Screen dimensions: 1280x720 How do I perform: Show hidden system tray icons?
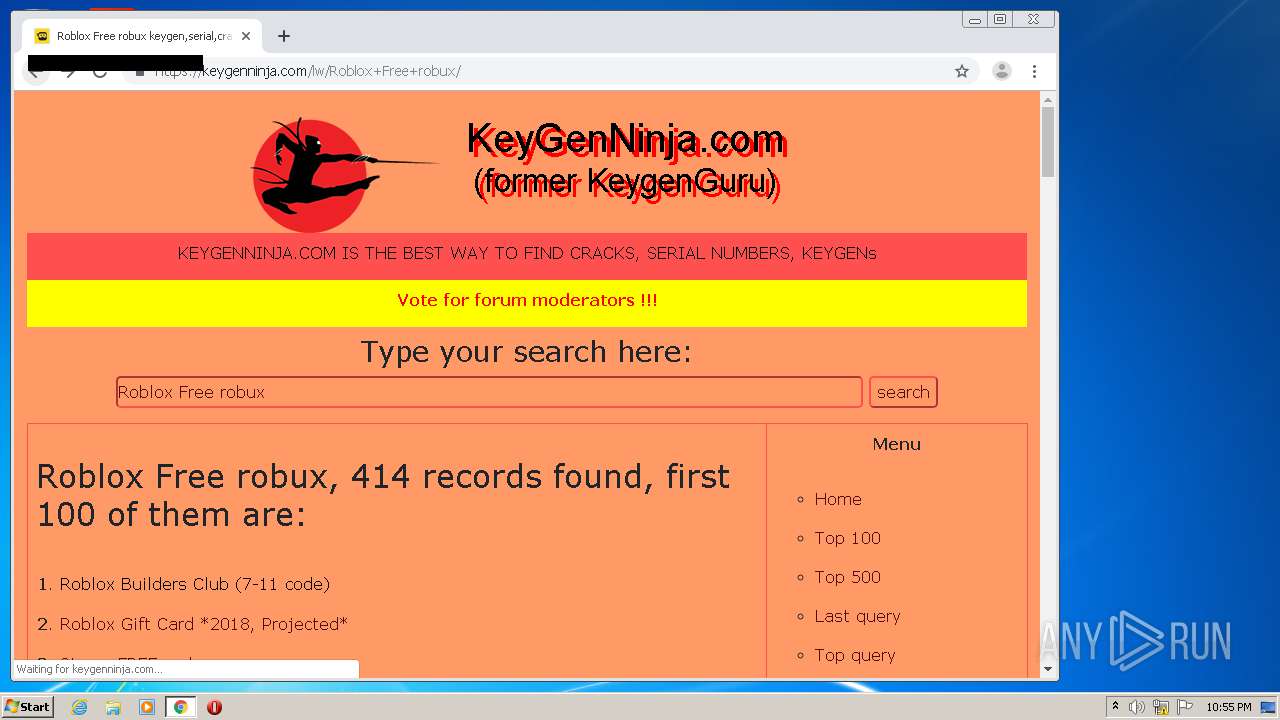click(x=1115, y=707)
